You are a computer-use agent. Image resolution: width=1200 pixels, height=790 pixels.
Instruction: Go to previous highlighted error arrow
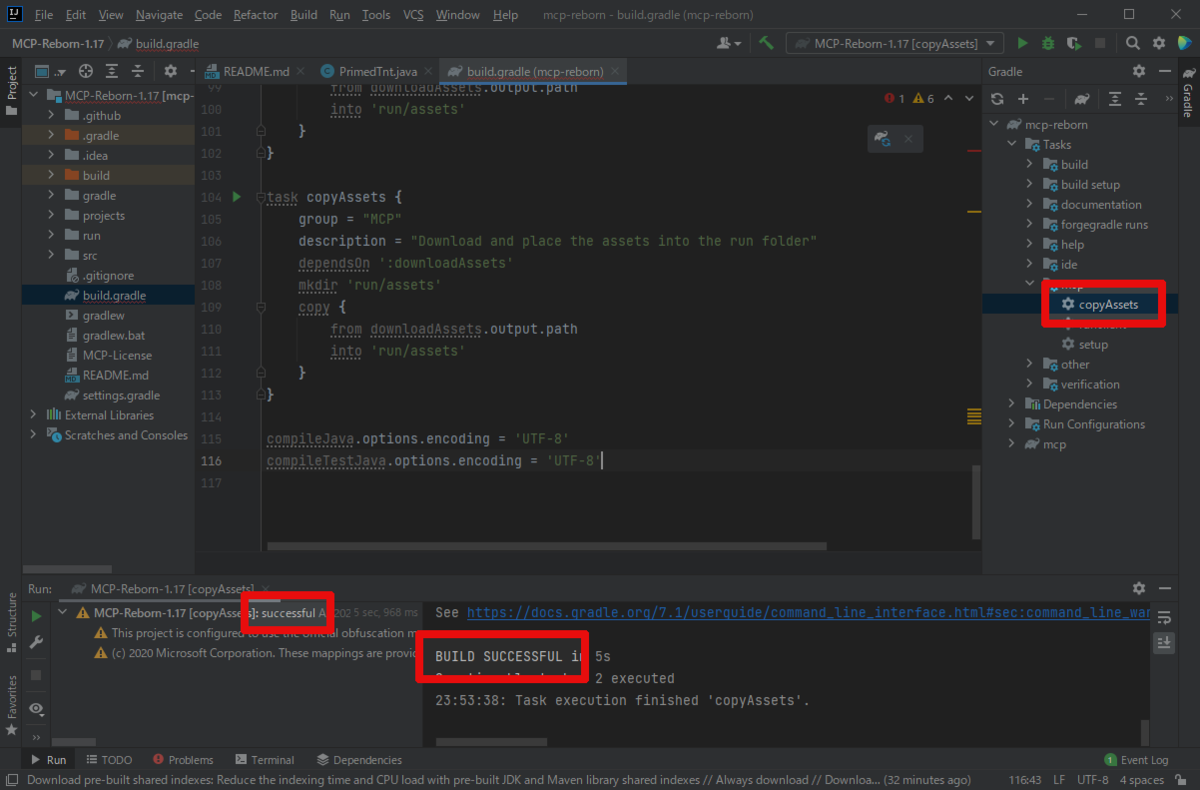click(x=947, y=98)
